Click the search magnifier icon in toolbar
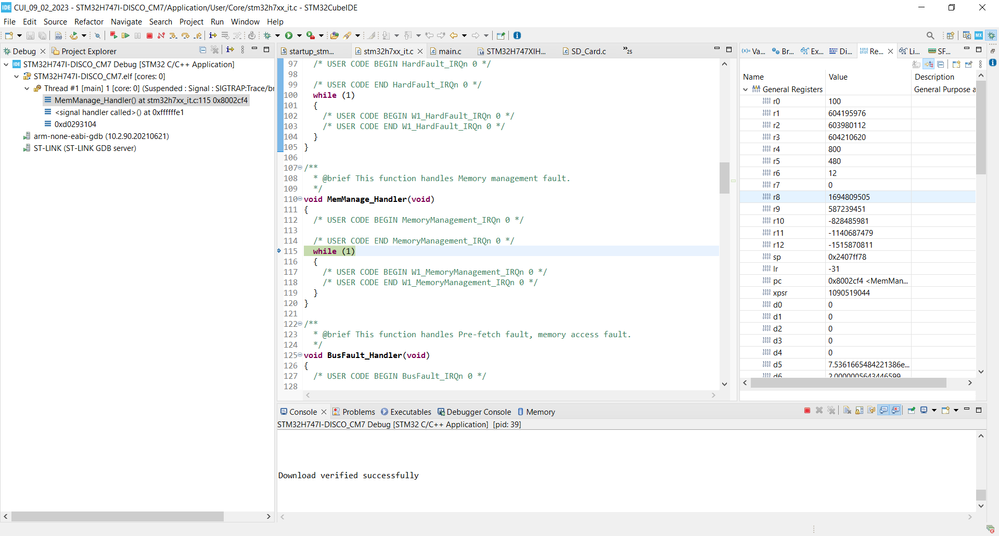 [930, 36]
